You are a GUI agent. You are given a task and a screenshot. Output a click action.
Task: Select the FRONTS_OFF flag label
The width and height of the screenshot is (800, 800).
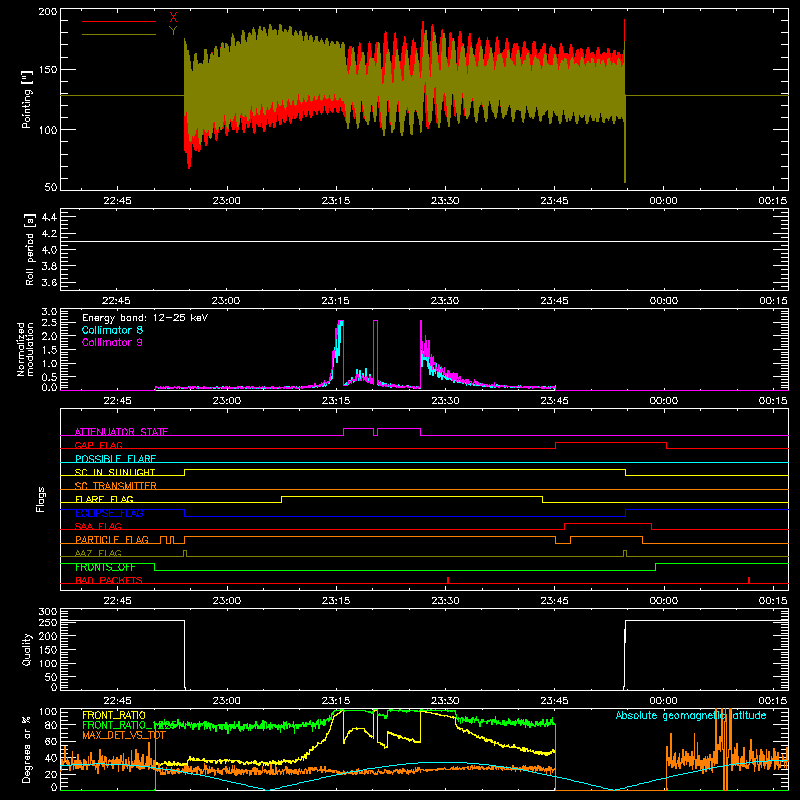tap(105, 567)
